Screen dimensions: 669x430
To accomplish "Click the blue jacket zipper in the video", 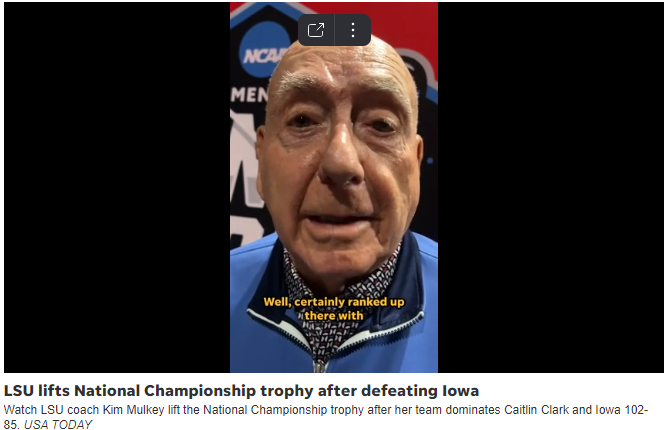I will [x=319, y=366].
